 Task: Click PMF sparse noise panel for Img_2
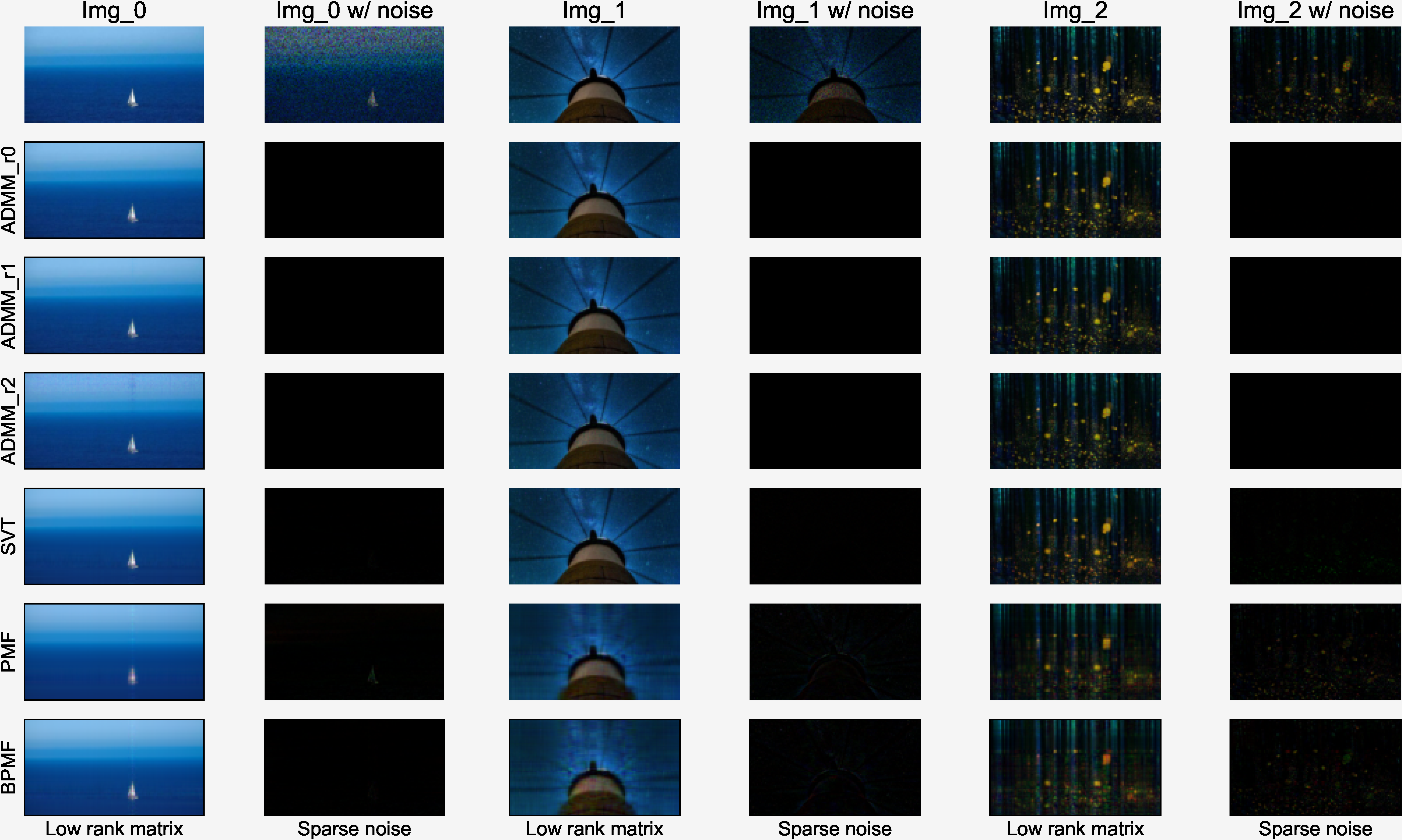coord(1315,651)
